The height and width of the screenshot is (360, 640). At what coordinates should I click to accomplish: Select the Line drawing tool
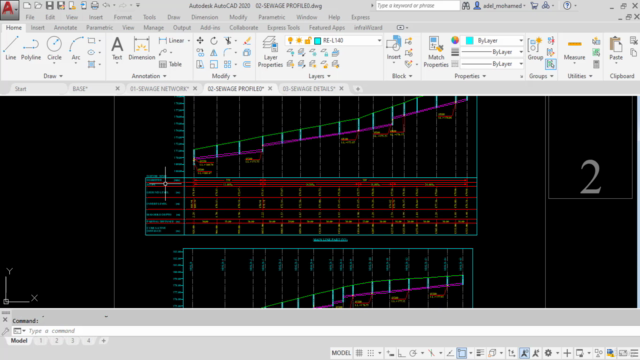tap(11, 49)
